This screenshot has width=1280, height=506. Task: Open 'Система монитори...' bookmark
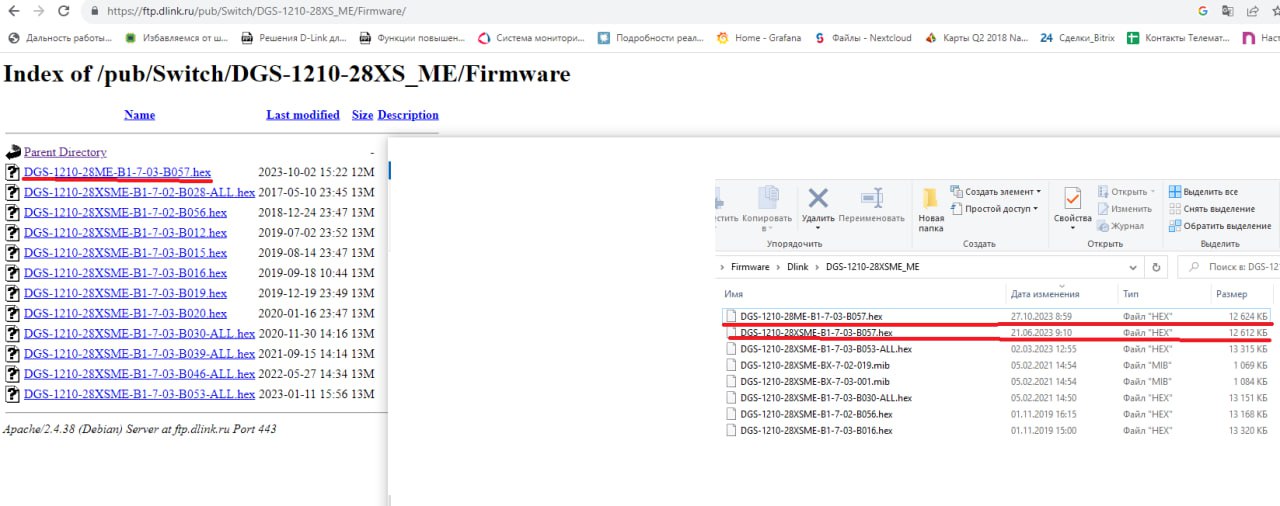point(531,38)
